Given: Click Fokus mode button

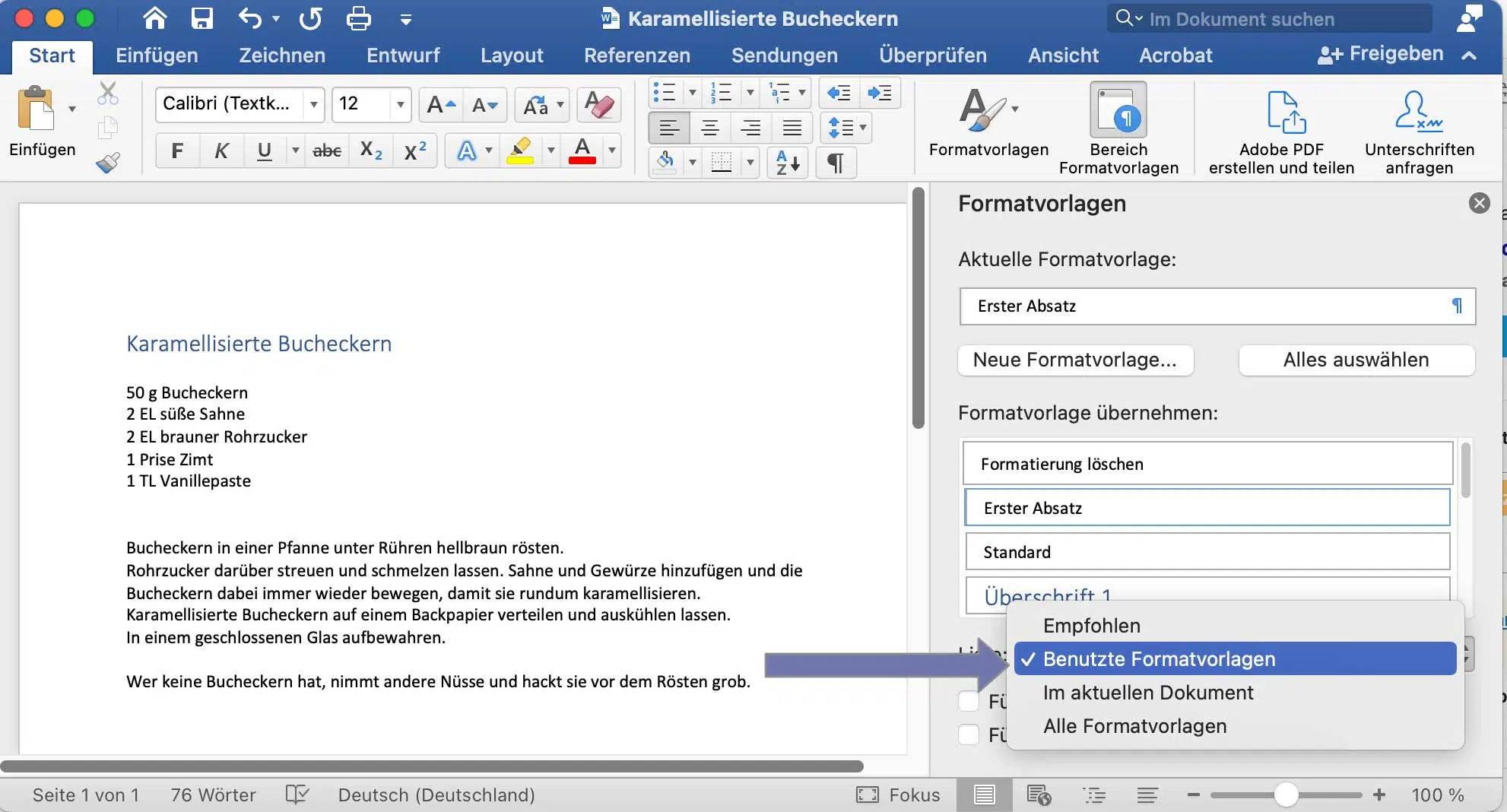Looking at the screenshot, I should (x=898, y=795).
